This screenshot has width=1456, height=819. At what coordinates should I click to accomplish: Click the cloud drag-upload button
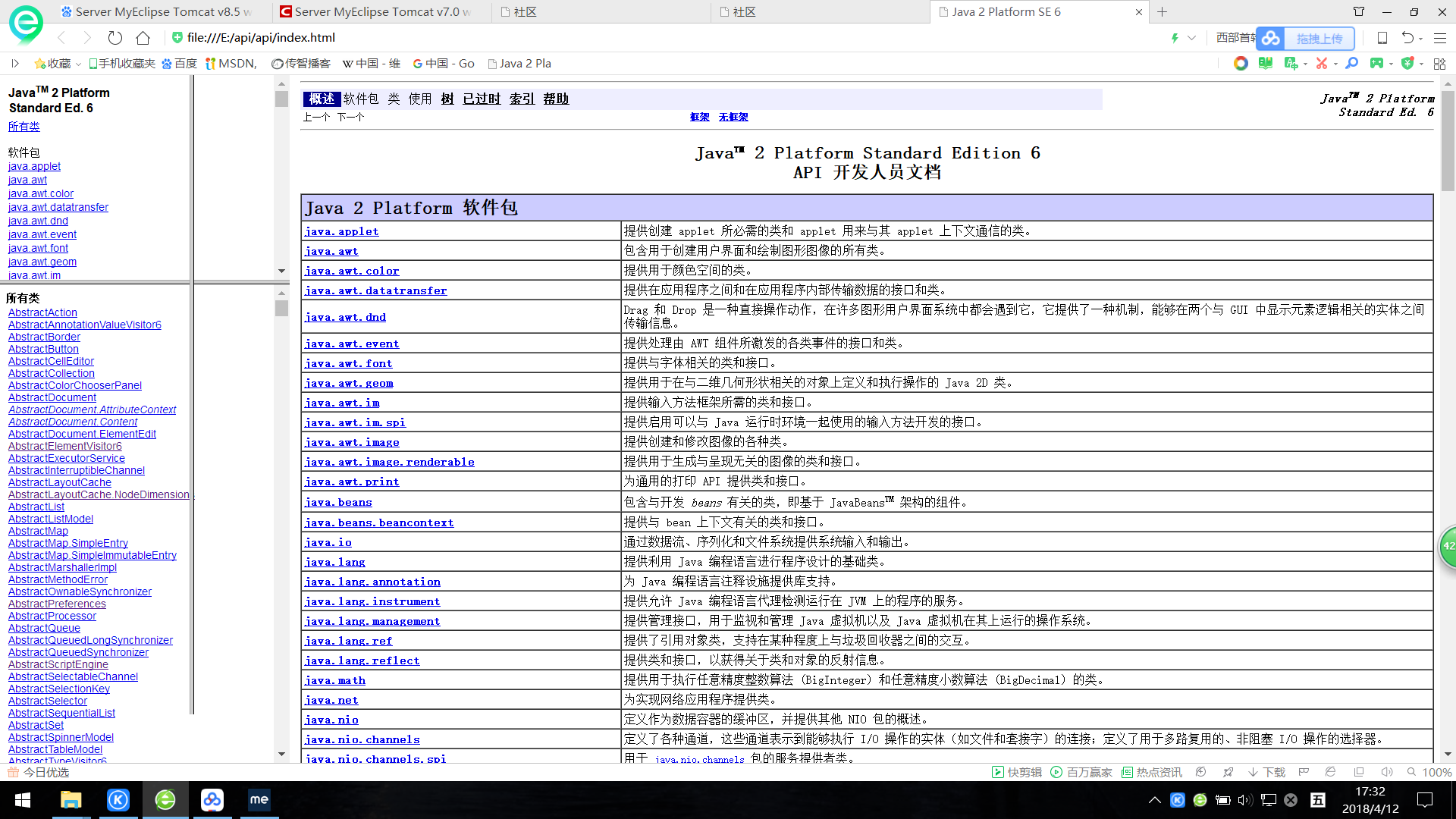click(1305, 38)
